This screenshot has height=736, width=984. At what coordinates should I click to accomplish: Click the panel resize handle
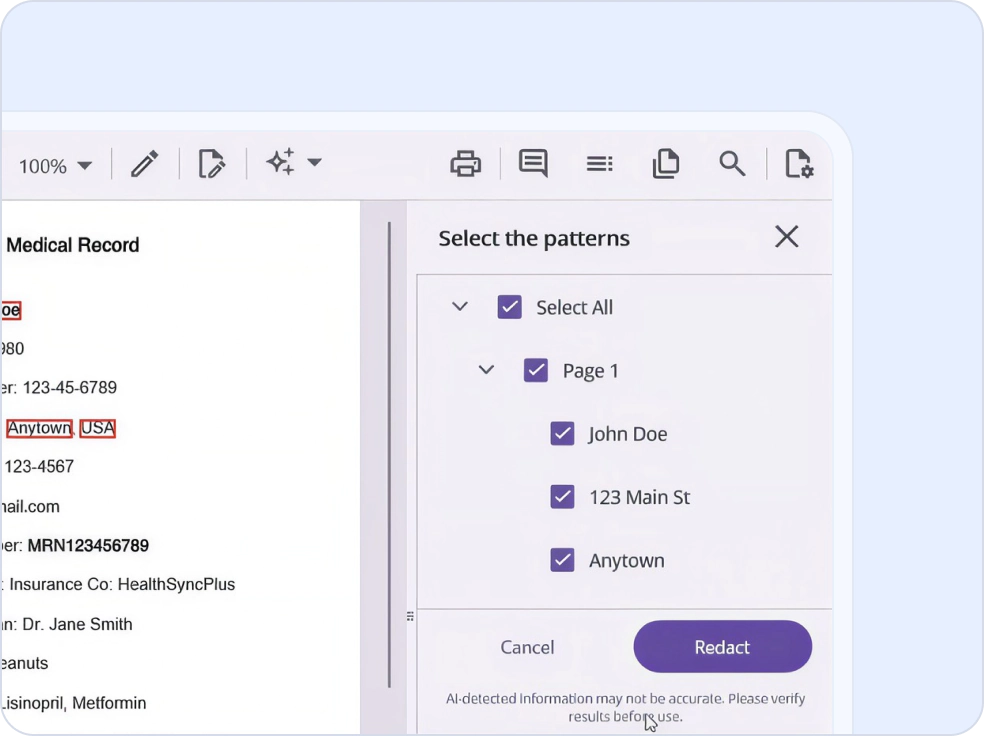pyautogui.click(x=410, y=616)
